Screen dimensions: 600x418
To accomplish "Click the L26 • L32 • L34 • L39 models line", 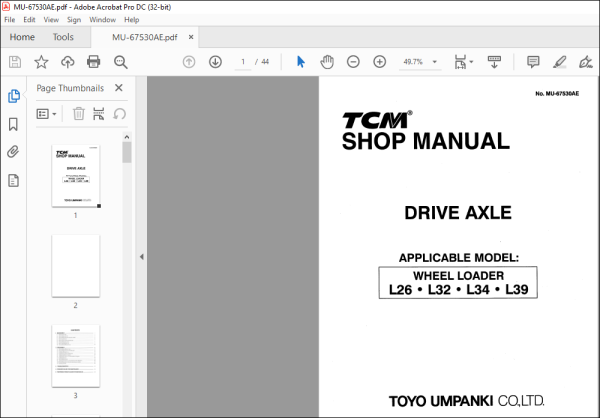I will point(458,290).
